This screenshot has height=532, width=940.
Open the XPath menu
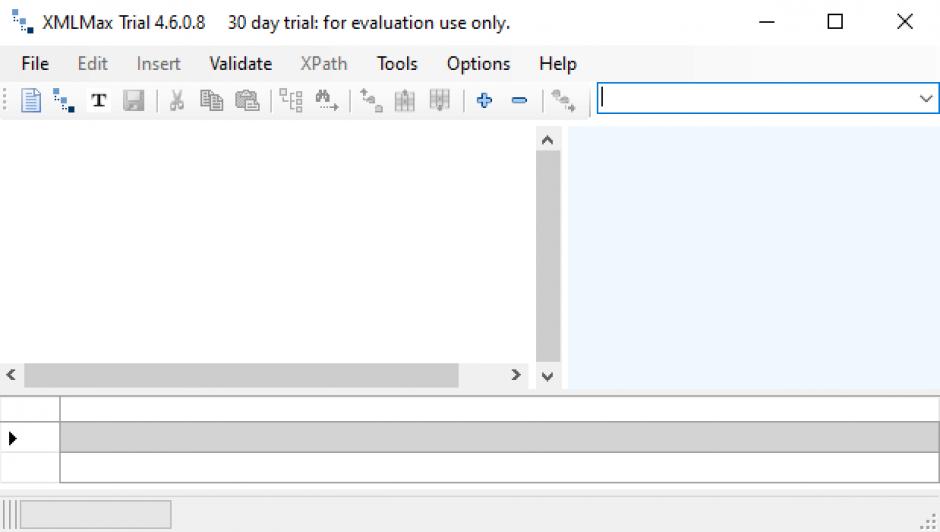tap(324, 64)
